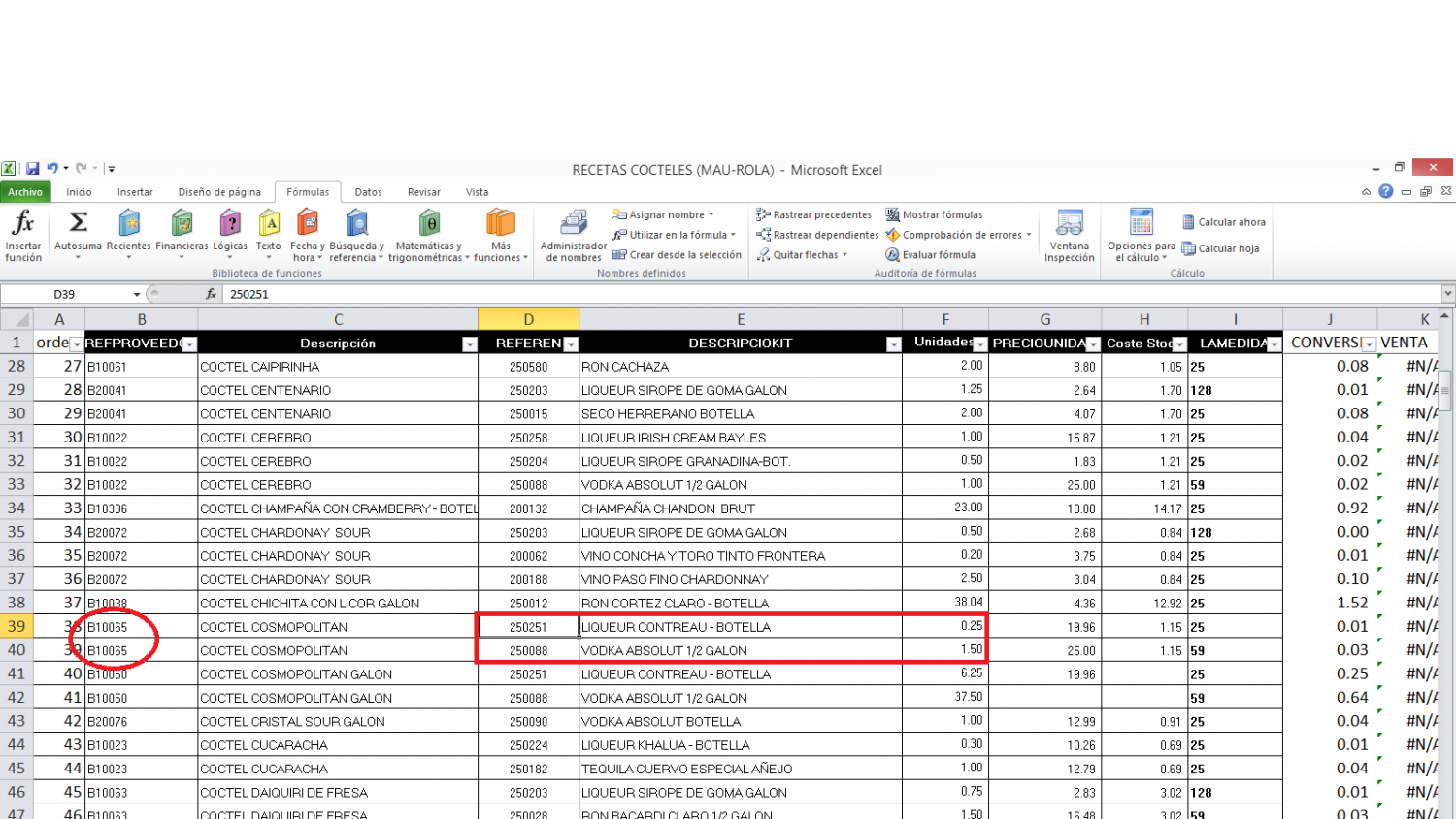Minimize the ribbon with caret icon
This screenshot has width=1456, height=819.
(x=1367, y=192)
